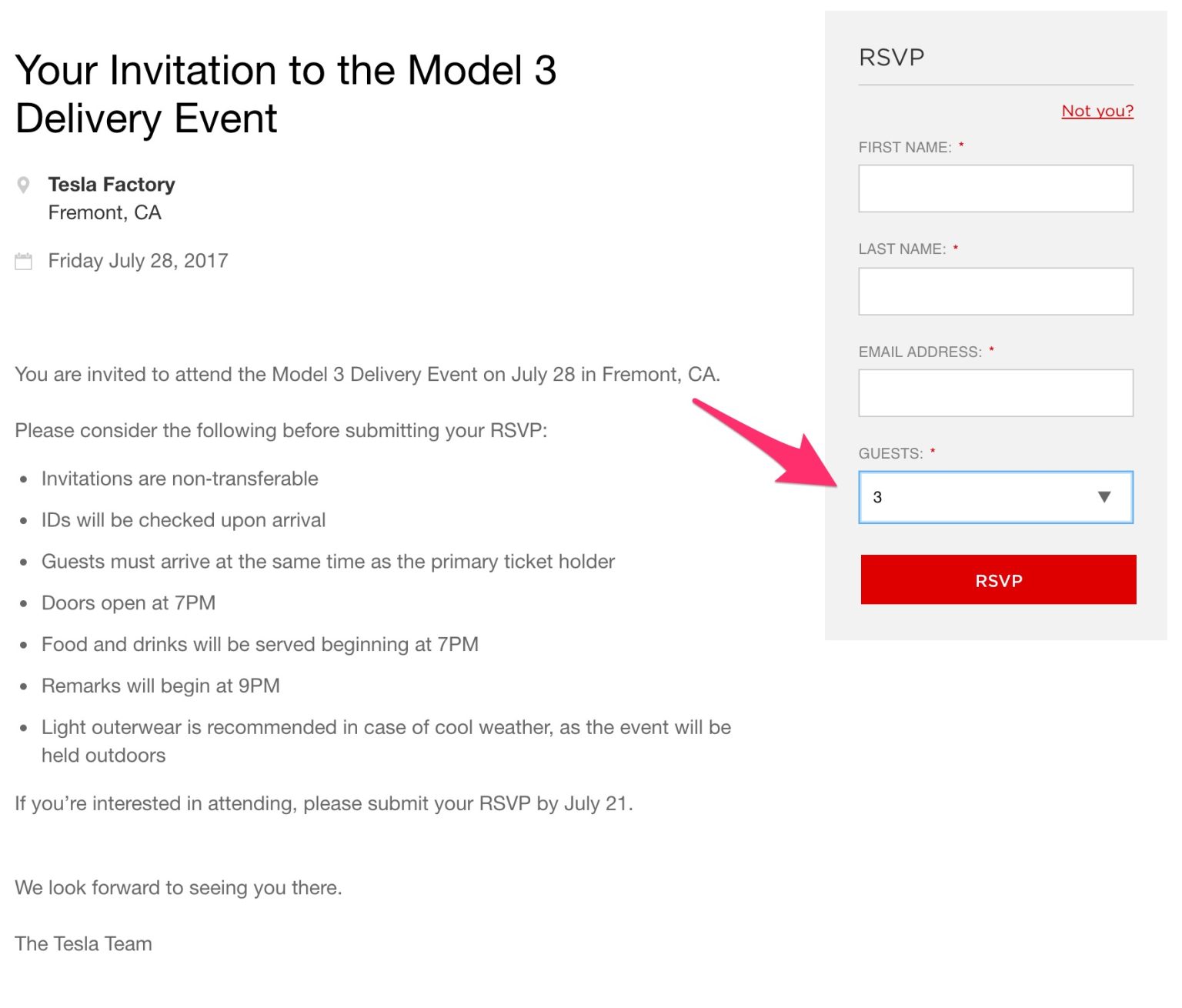Click the RSVP panel title
This screenshot has width=1182, height=1008.
point(891,58)
